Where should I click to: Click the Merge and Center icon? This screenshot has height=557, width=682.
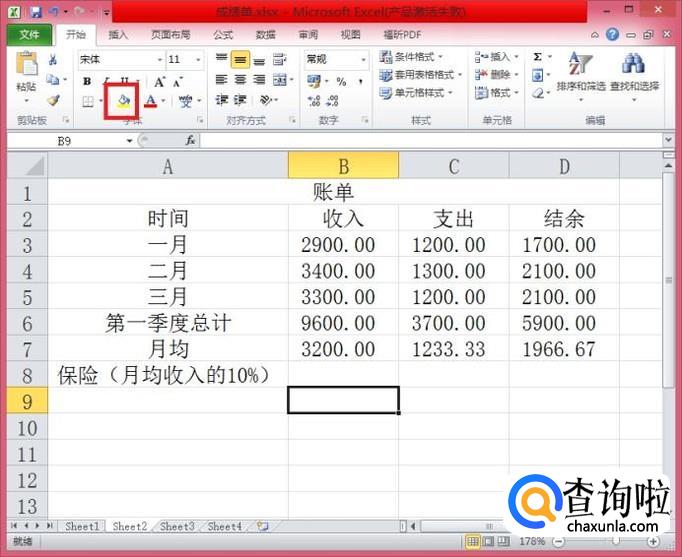pos(280,80)
